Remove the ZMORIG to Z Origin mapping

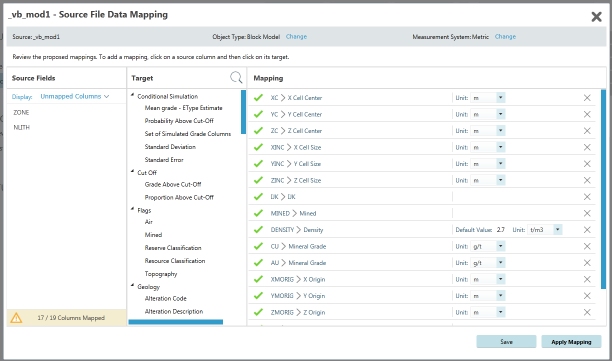[587, 312]
